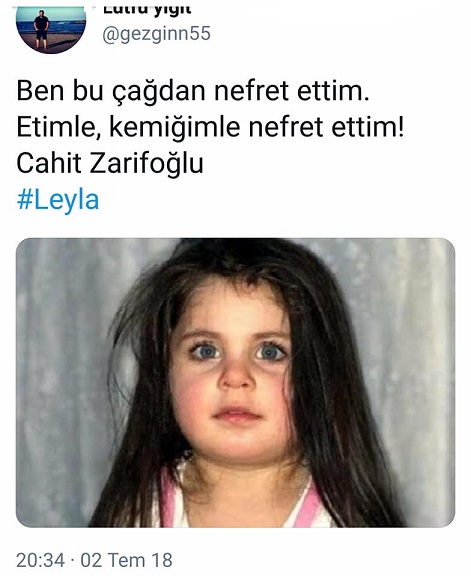Click the 'Cahit Zarifoğlu' attribution line

point(110,163)
